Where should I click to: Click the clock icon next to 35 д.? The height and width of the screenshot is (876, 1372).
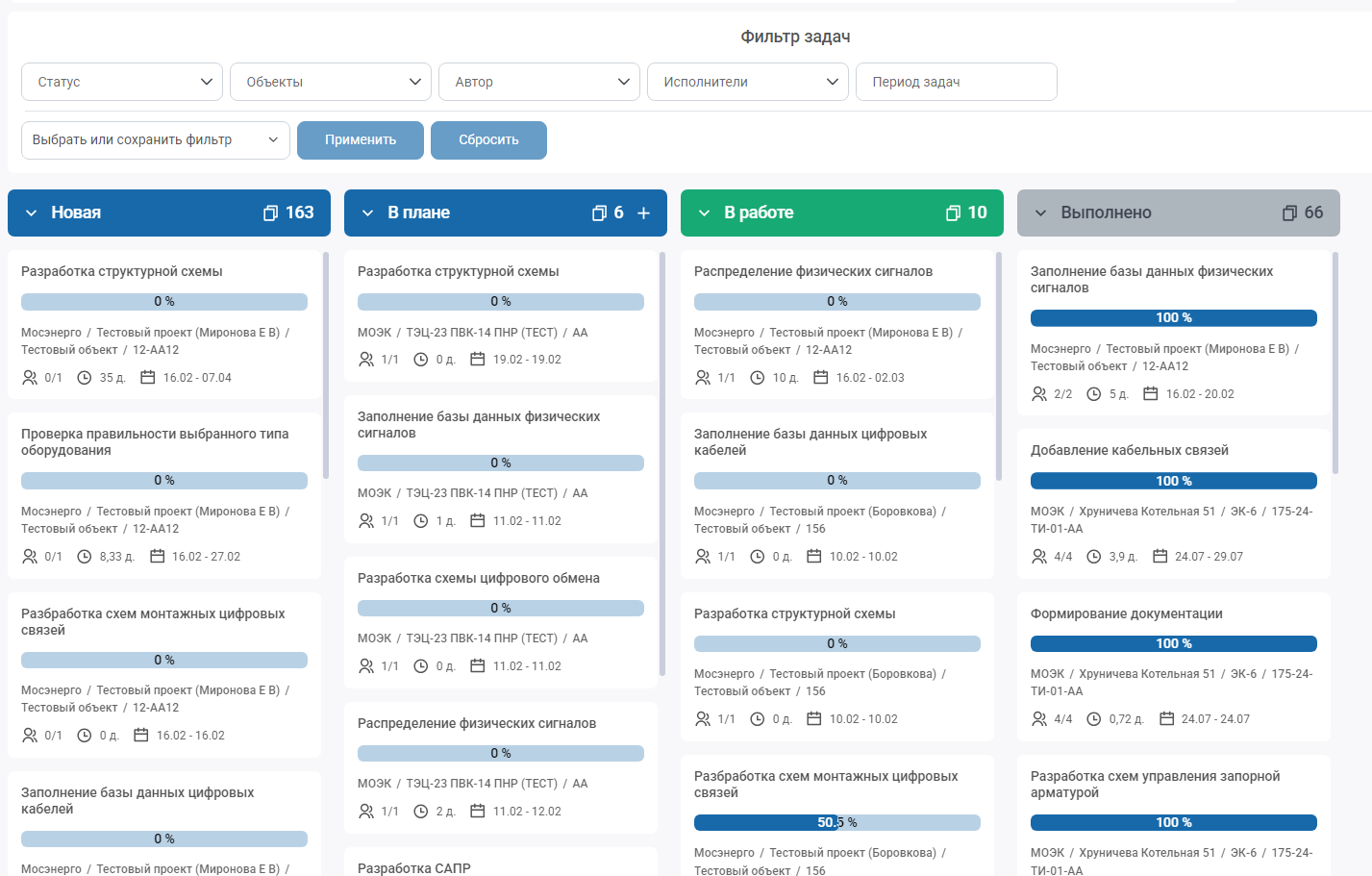tap(85, 378)
